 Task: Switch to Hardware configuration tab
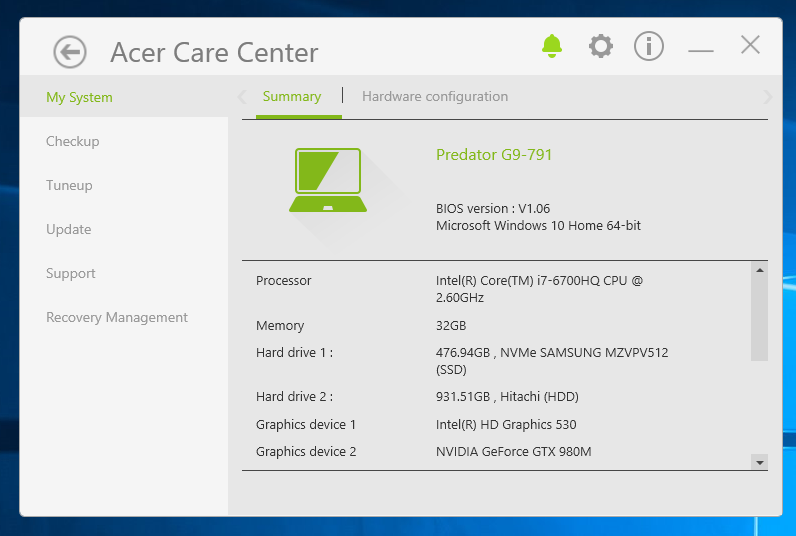tap(435, 96)
